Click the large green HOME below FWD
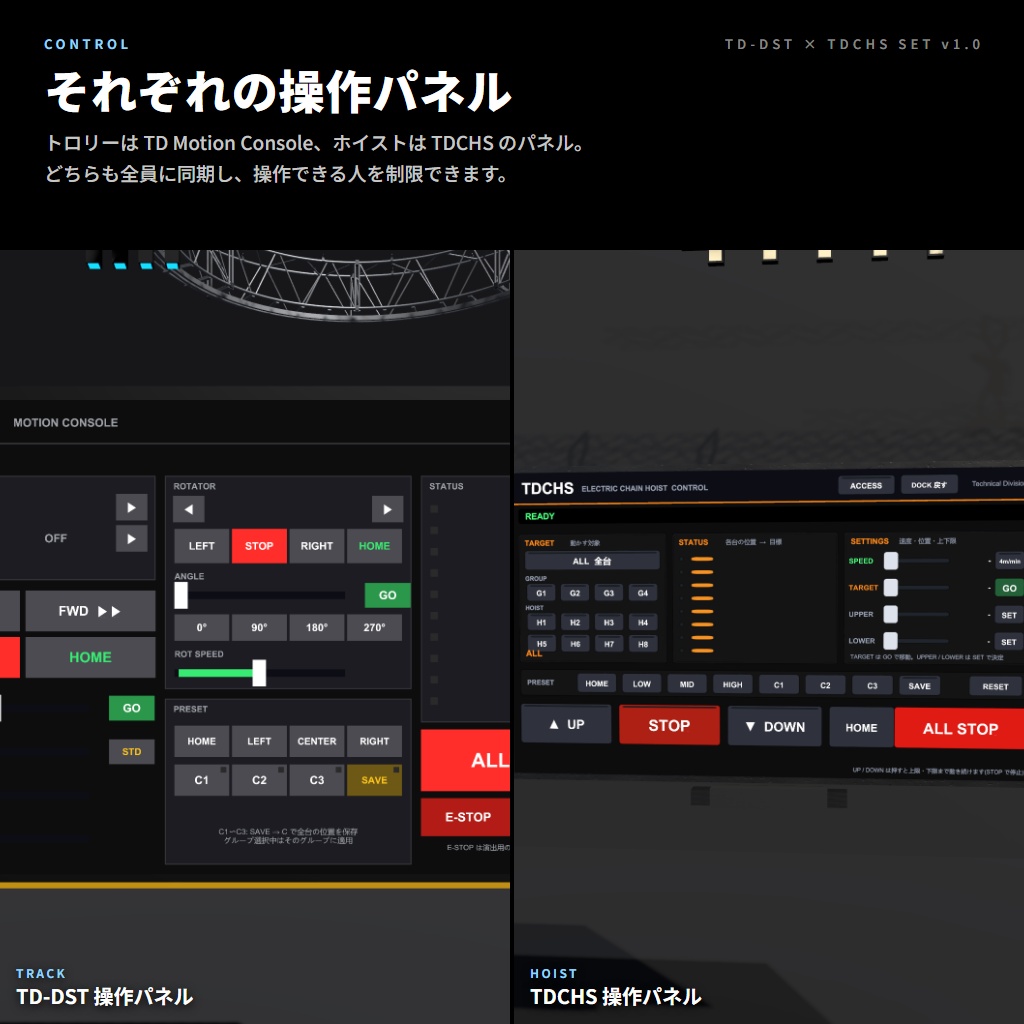 90,658
